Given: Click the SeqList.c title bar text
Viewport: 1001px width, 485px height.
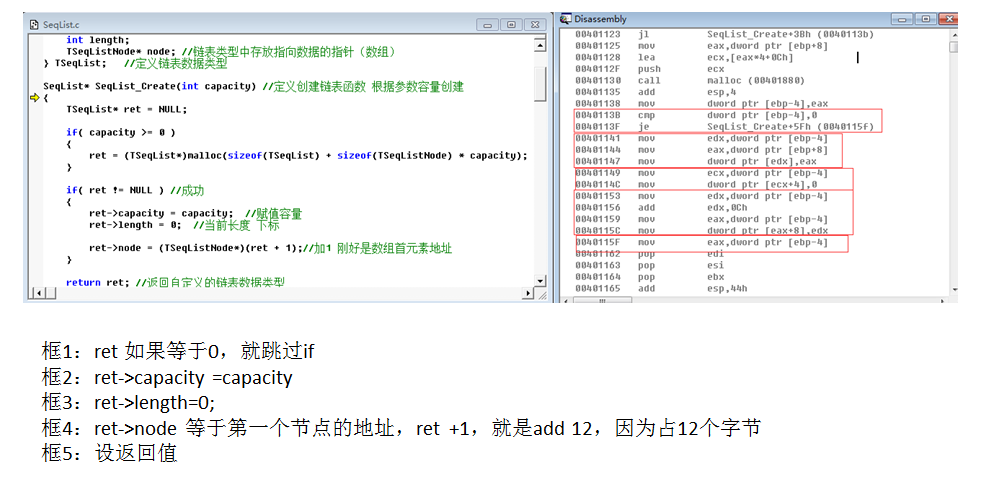Looking at the screenshot, I should tap(61, 25).
